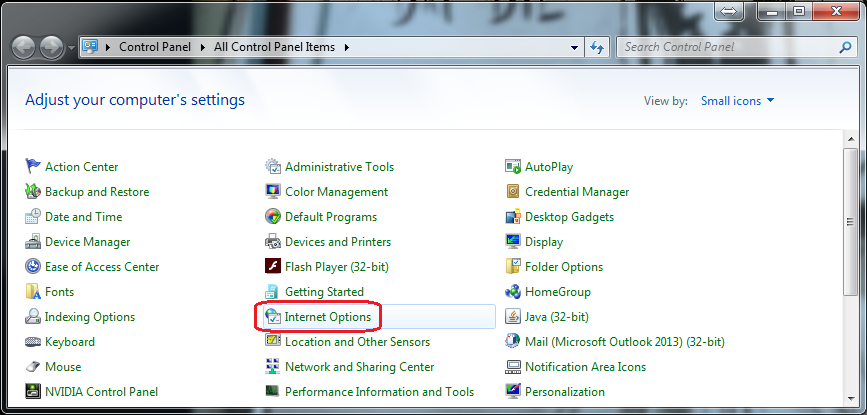
Task: Click the Ease of Access Center icon
Action: click(x=33, y=267)
